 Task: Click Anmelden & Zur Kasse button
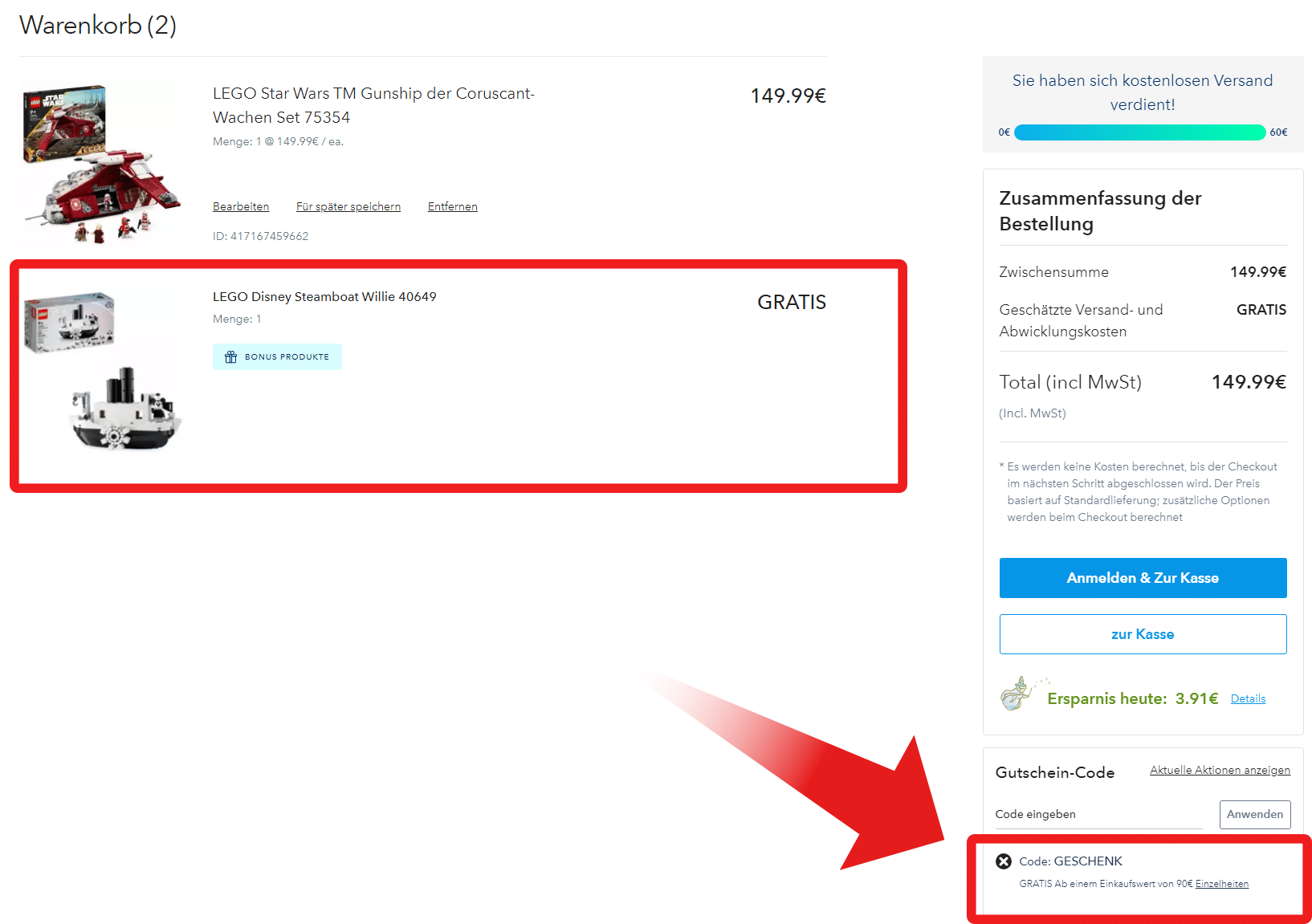coord(1143,578)
